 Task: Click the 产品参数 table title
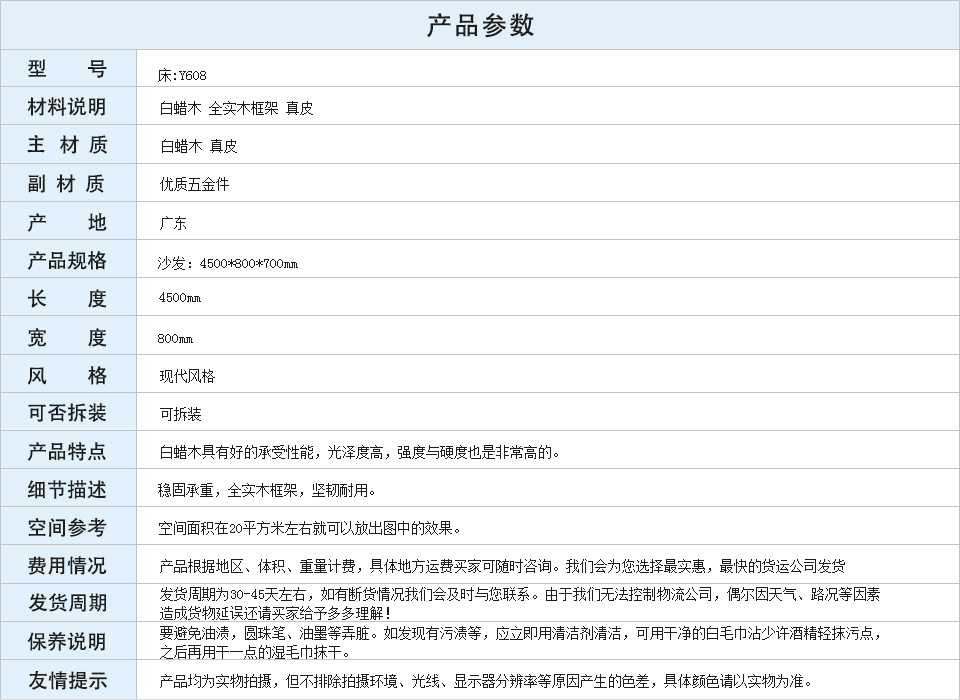click(x=480, y=25)
